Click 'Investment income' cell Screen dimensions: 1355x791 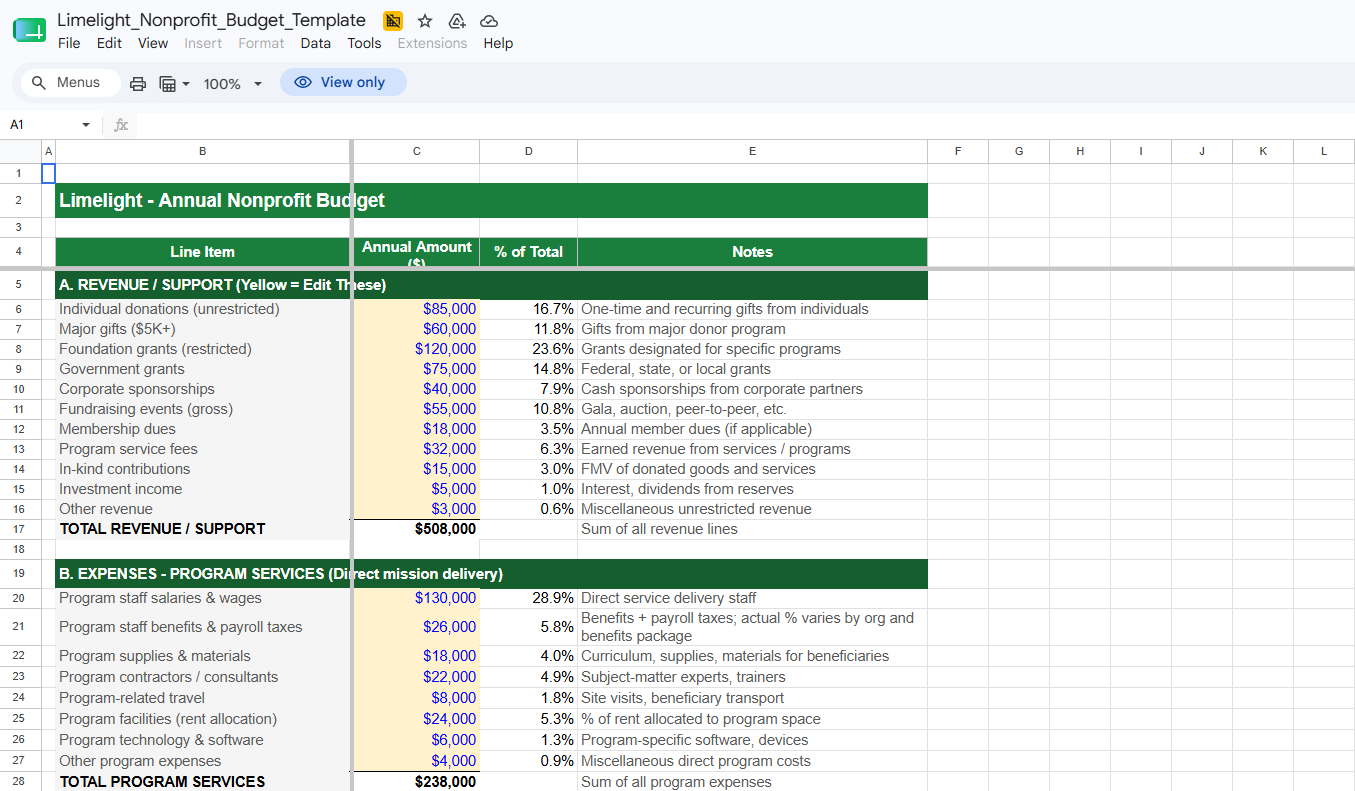202,489
